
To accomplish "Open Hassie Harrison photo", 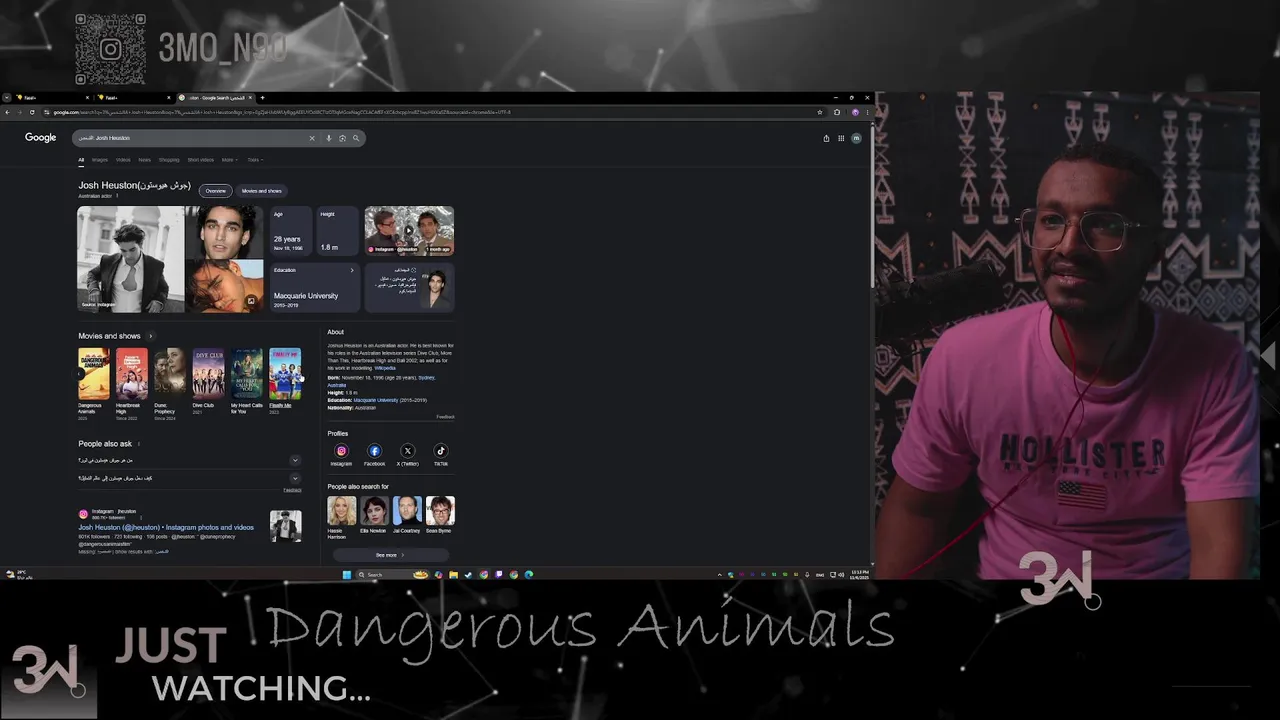I will pos(341,511).
